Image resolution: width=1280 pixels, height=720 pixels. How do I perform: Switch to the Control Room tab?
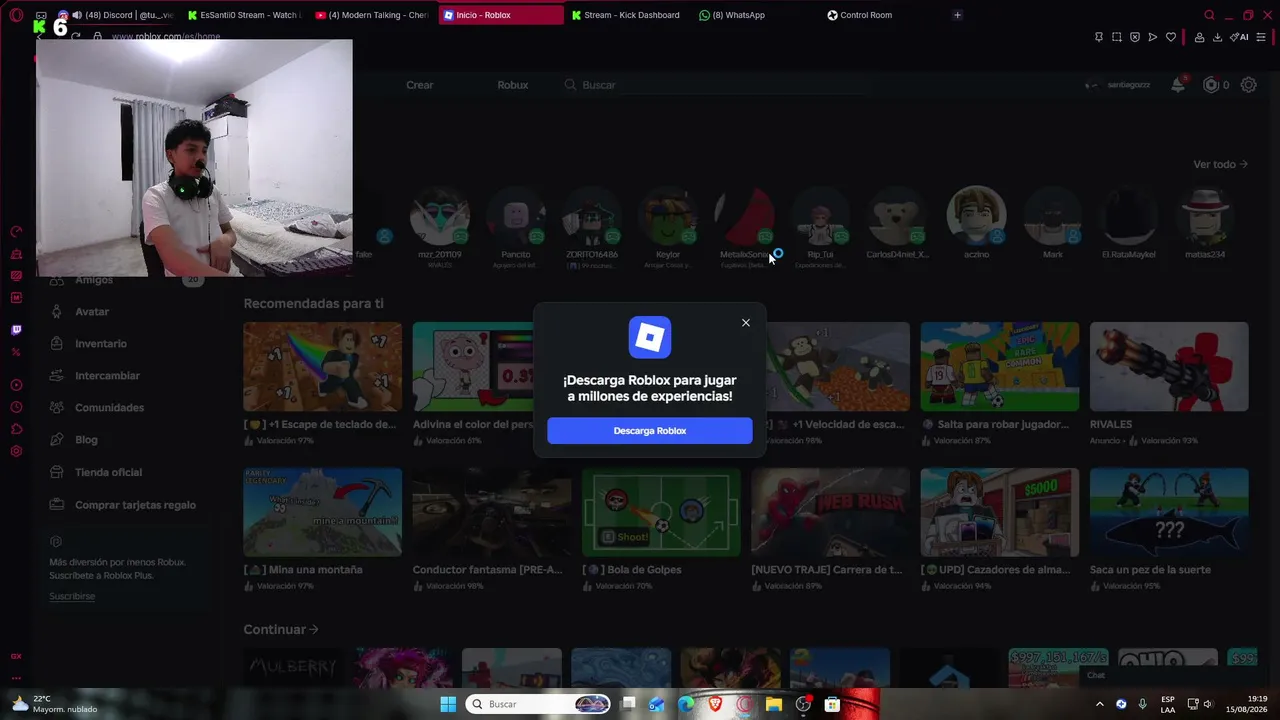(881, 15)
